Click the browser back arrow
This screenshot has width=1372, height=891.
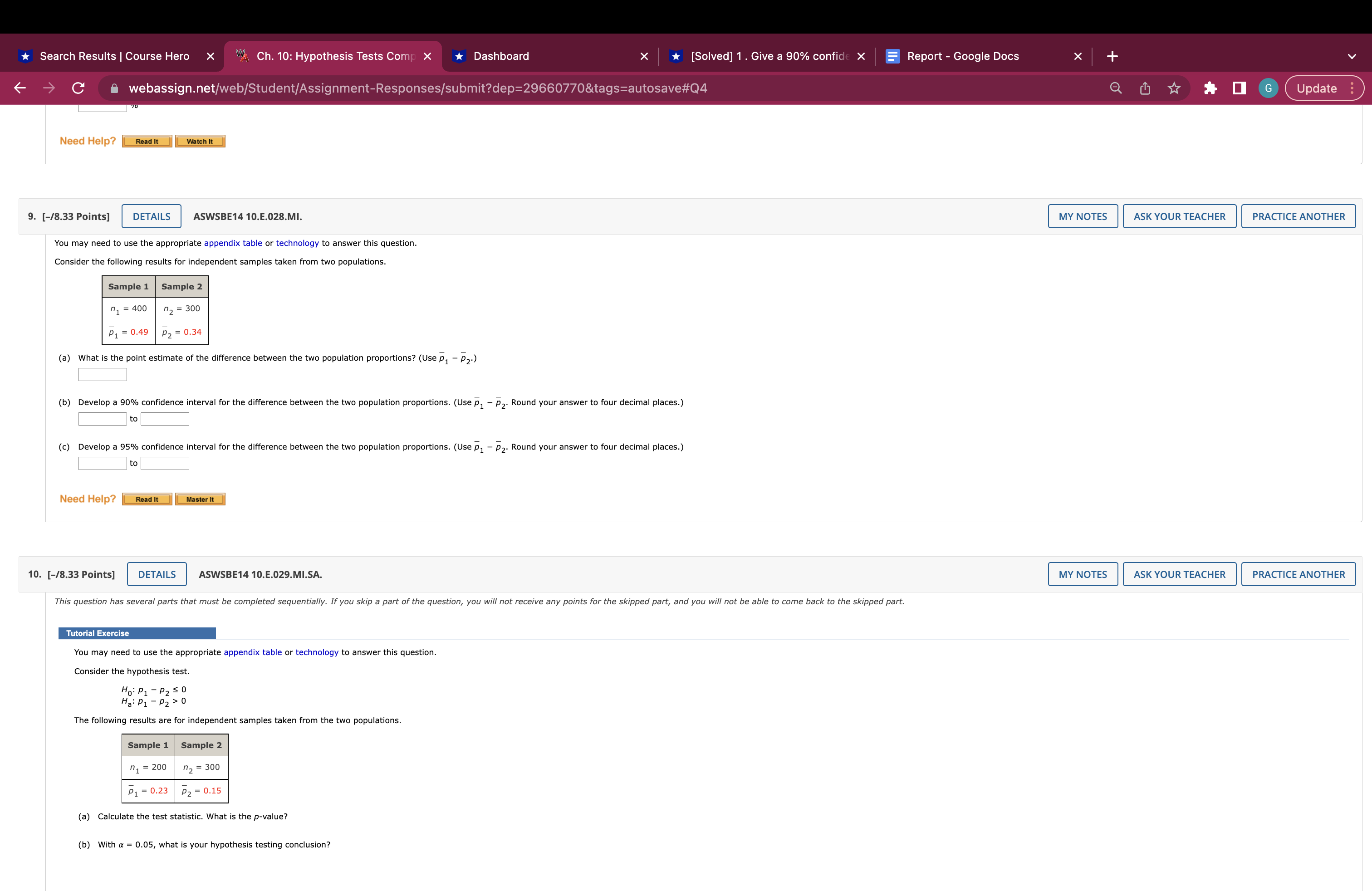coord(20,88)
